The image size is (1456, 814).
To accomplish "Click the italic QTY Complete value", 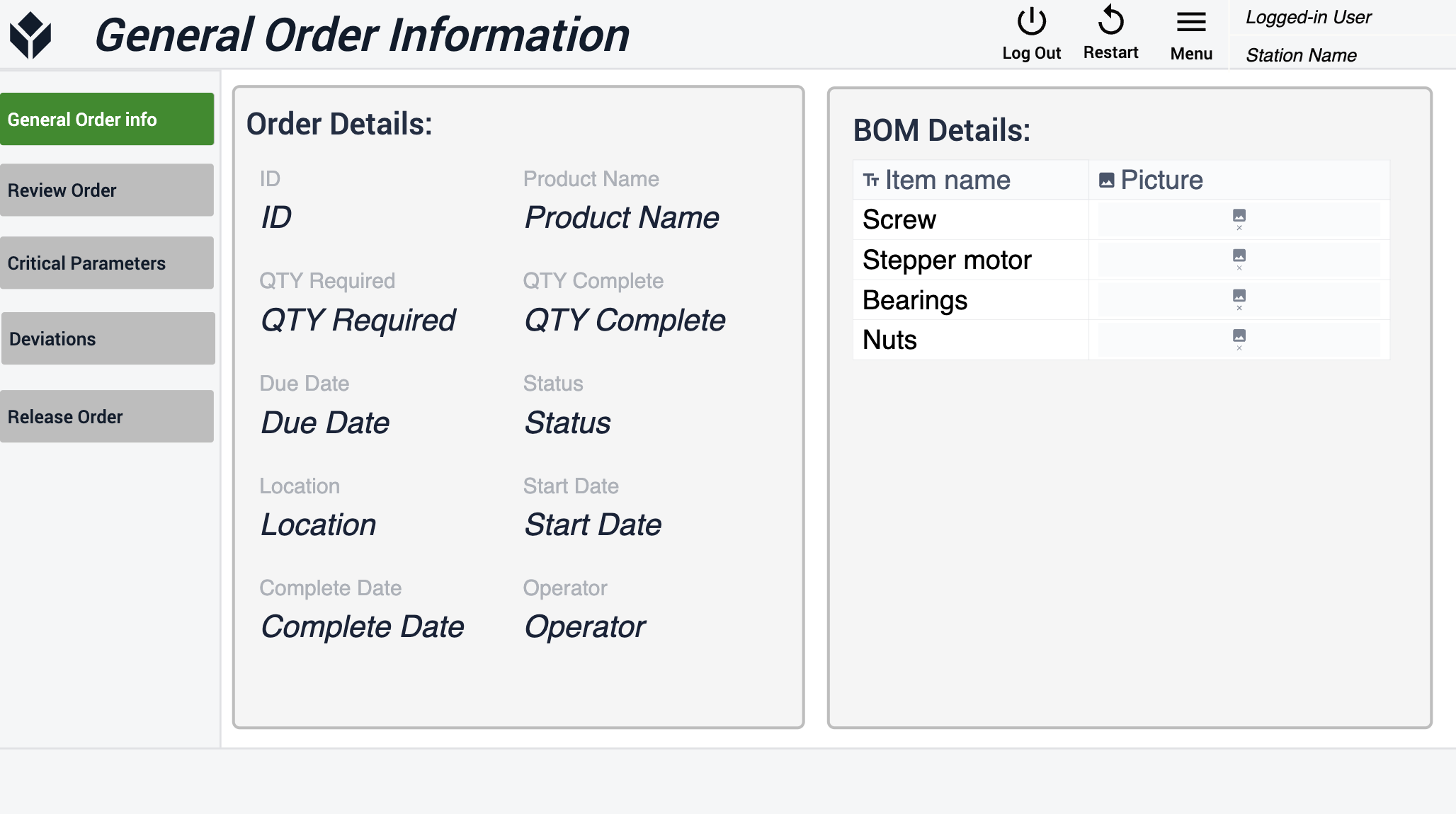I will click(625, 321).
